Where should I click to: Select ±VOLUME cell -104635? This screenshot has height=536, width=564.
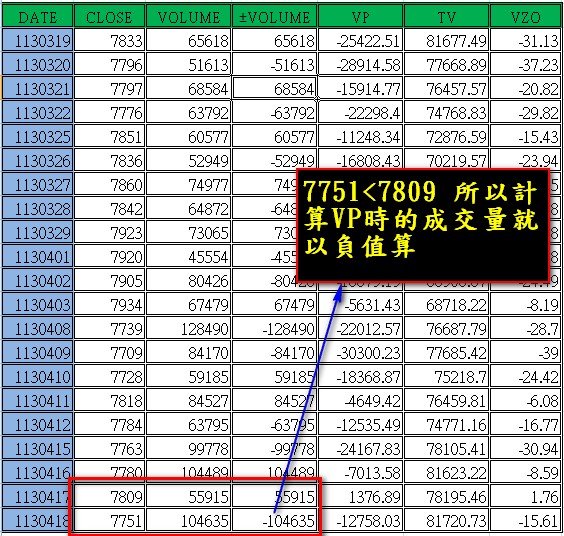click(x=274, y=520)
